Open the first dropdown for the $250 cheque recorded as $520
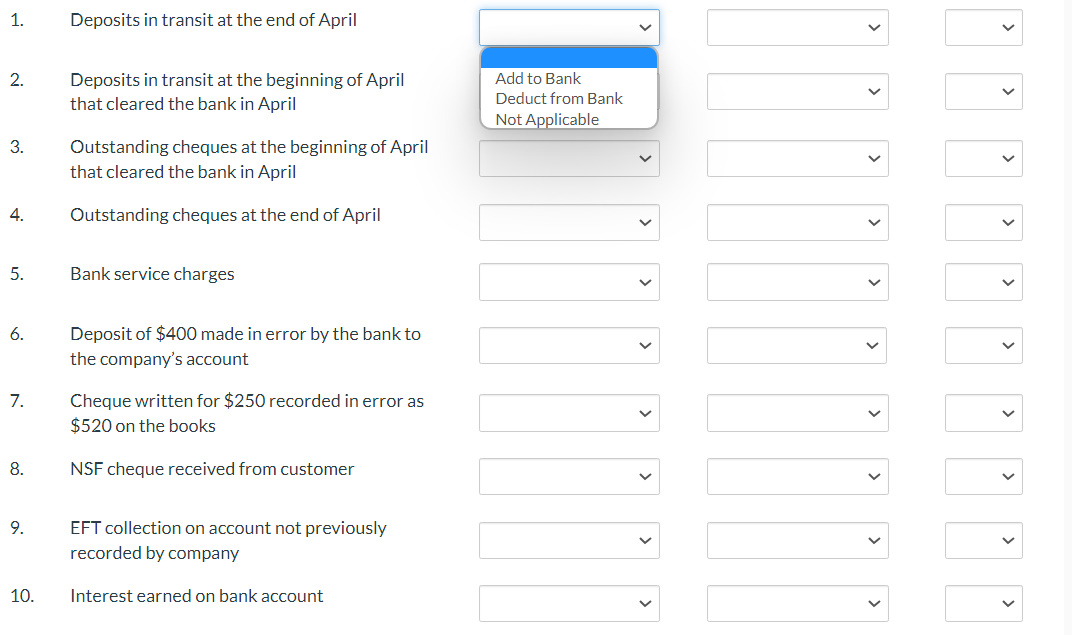Image resolution: width=1072 pixels, height=635 pixels. pyautogui.click(x=569, y=412)
